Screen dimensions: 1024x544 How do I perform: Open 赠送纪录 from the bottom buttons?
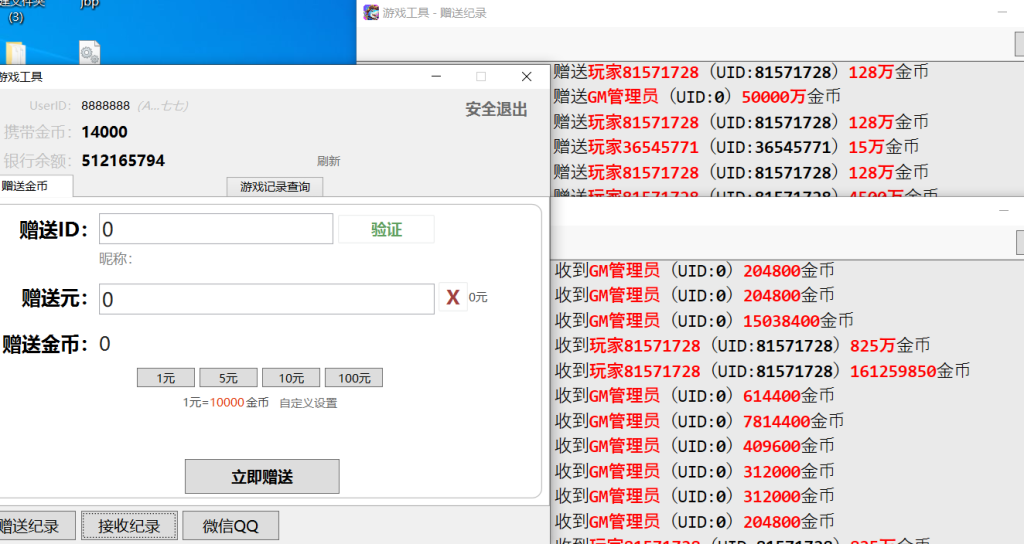[x=36, y=526]
